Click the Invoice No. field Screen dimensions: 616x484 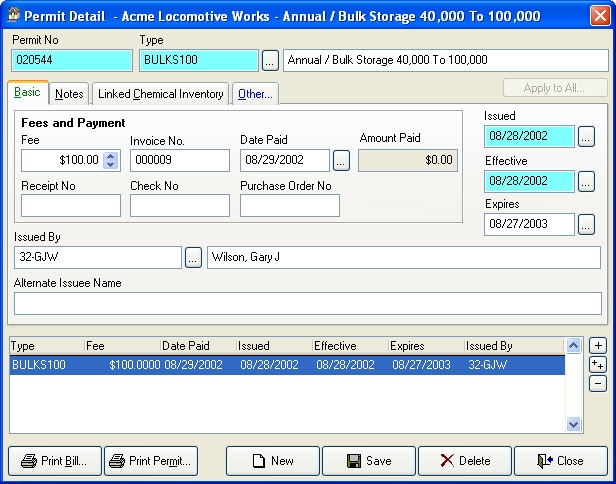(x=180, y=160)
